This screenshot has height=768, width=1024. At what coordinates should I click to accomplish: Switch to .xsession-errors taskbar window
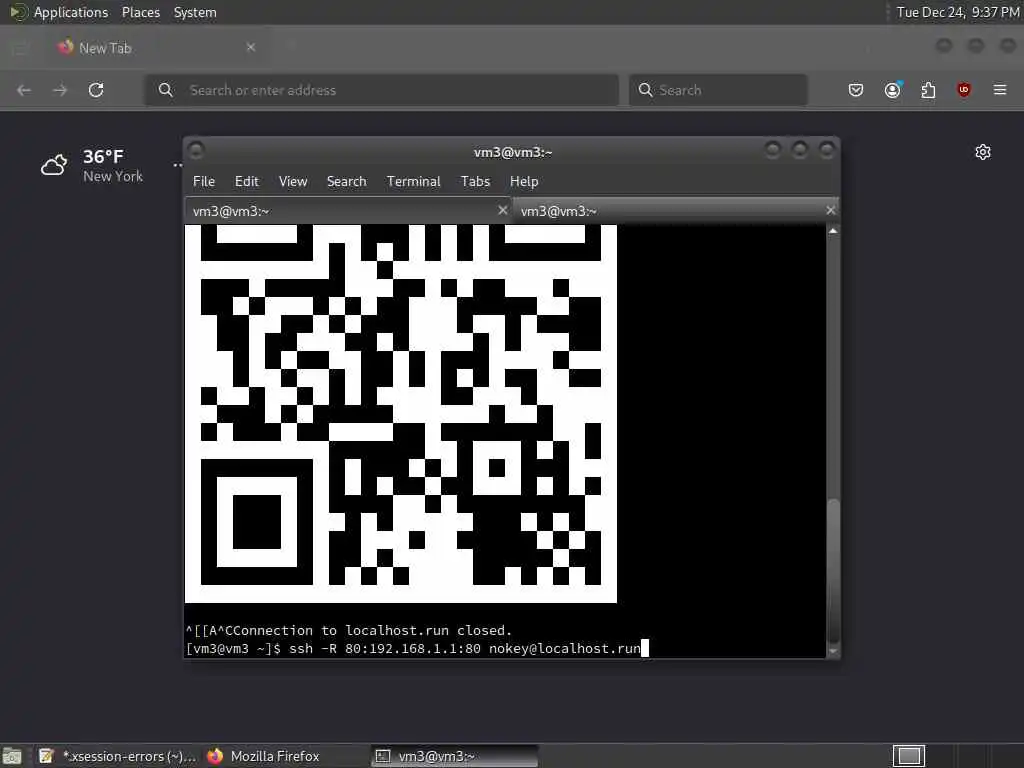(x=118, y=756)
